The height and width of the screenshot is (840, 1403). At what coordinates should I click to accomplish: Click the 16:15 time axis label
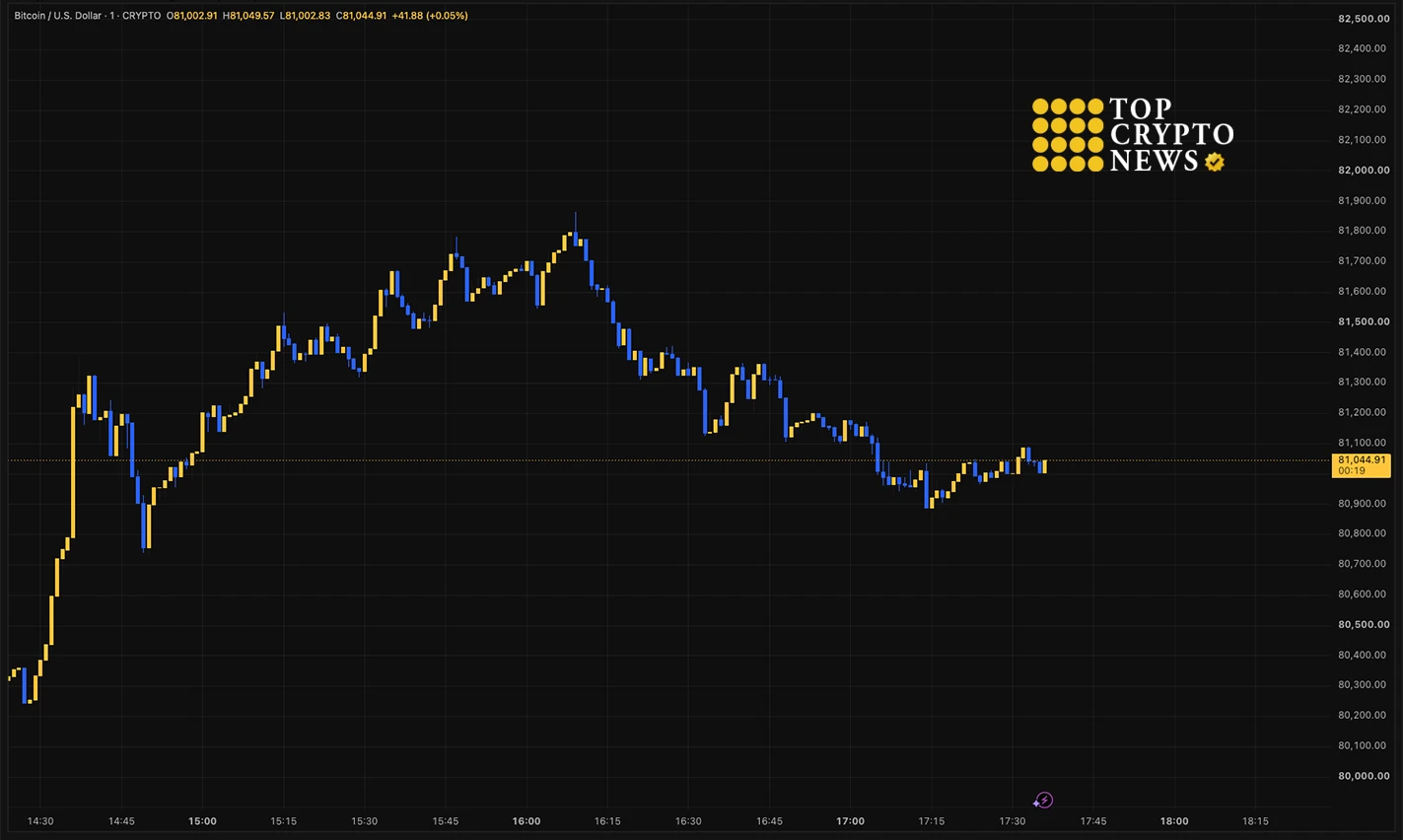607,821
